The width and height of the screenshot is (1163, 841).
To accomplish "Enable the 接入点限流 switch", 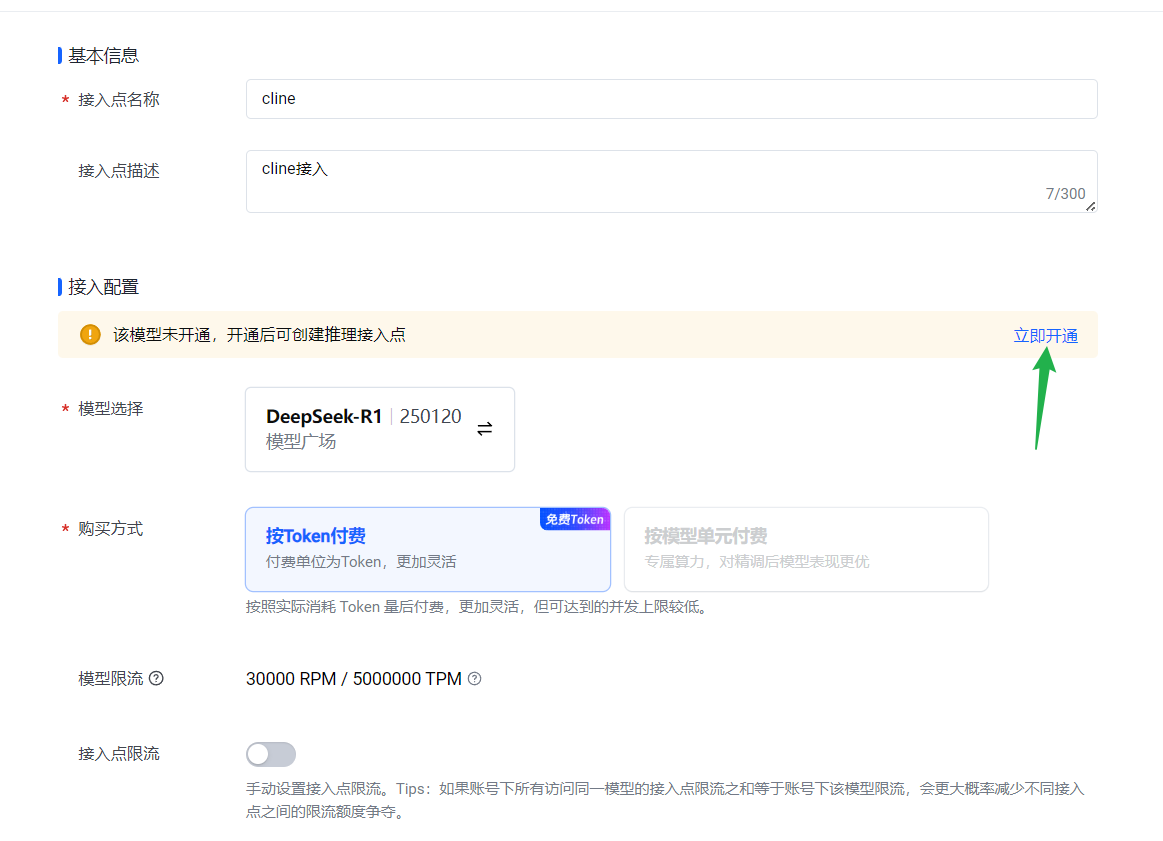I will point(271,754).
